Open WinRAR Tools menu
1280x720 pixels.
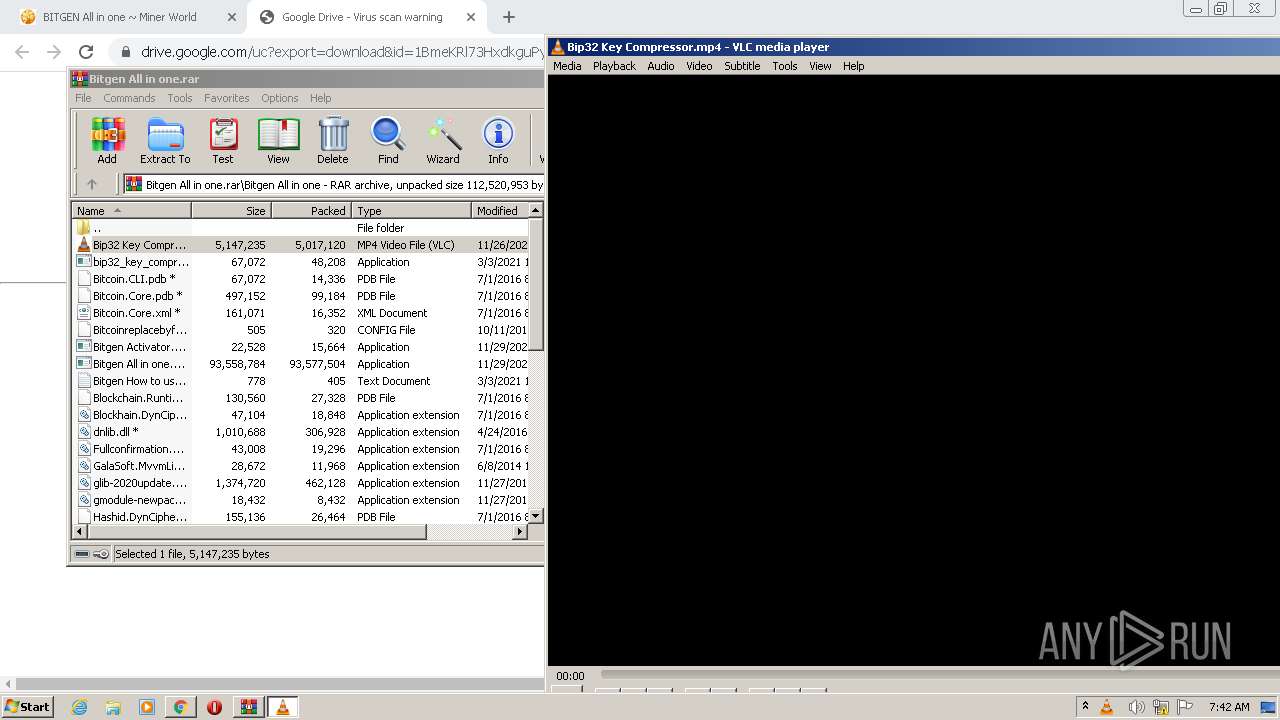click(x=180, y=98)
